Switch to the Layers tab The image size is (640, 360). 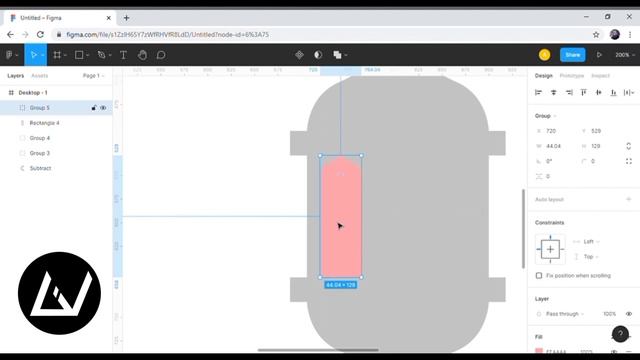point(16,76)
